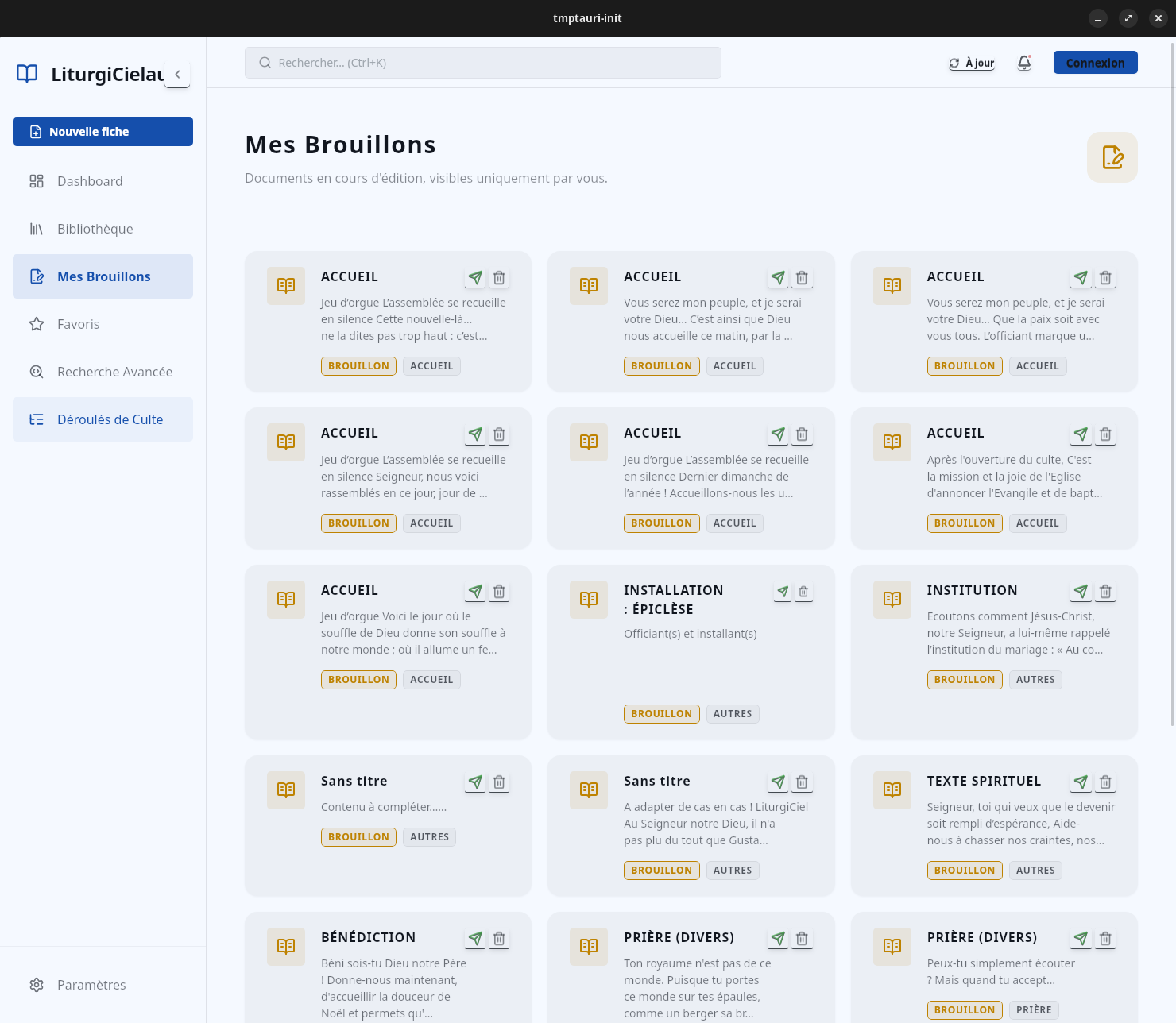Click the LiturgiCiel book logo

(x=27, y=74)
